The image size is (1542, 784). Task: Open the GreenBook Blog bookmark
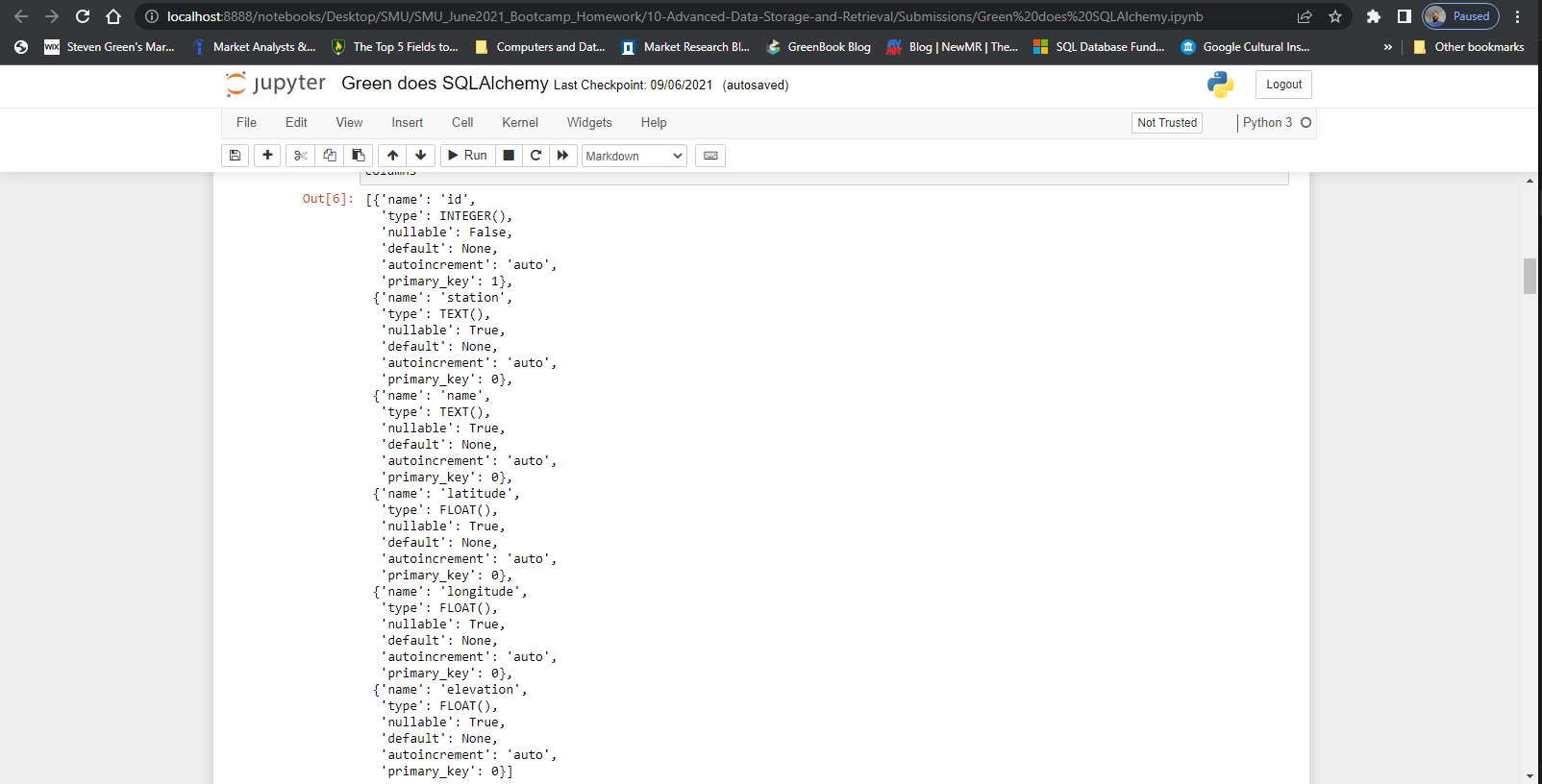[819, 47]
